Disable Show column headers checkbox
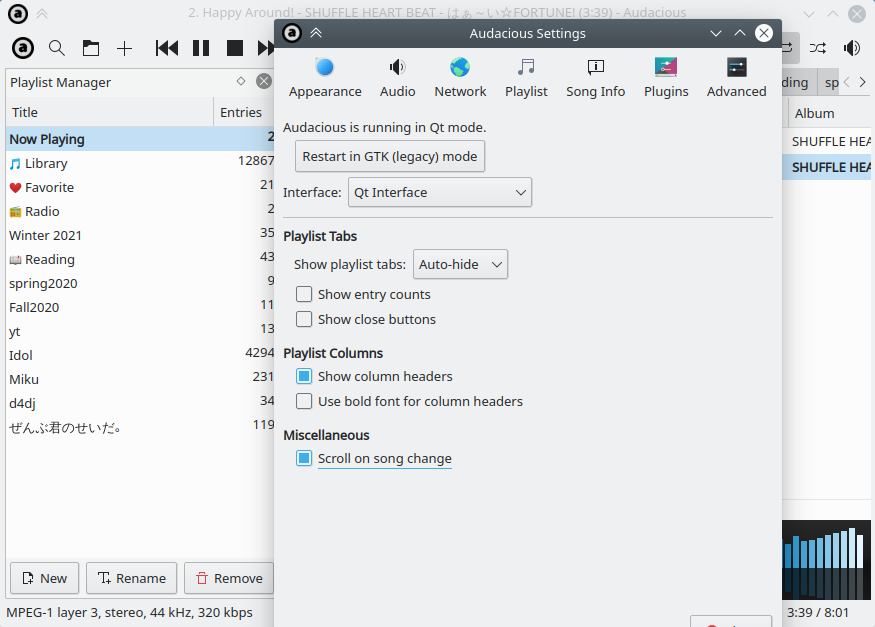 304,376
